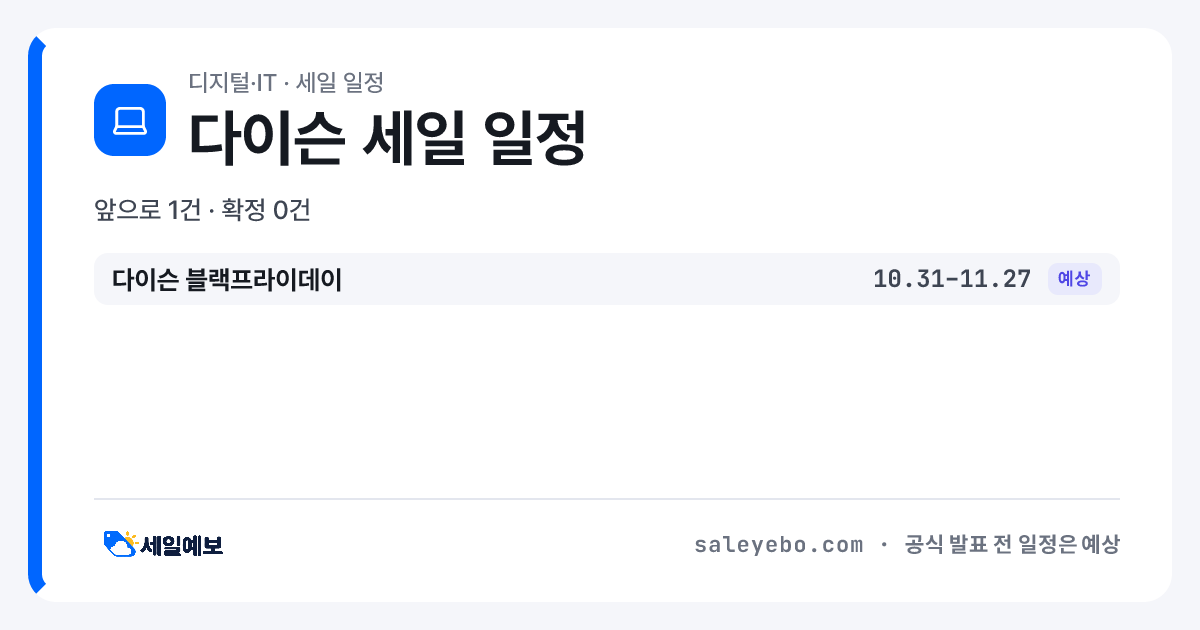The height and width of the screenshot is (630, 1200).
Task: Click the 세일예보 cloud tag logo icon
Action: tap(120, 544)
